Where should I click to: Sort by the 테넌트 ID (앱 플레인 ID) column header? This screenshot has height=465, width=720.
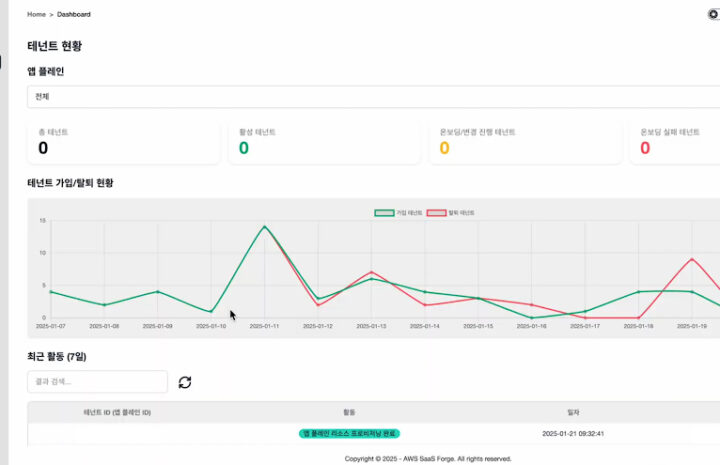(117, 412)
